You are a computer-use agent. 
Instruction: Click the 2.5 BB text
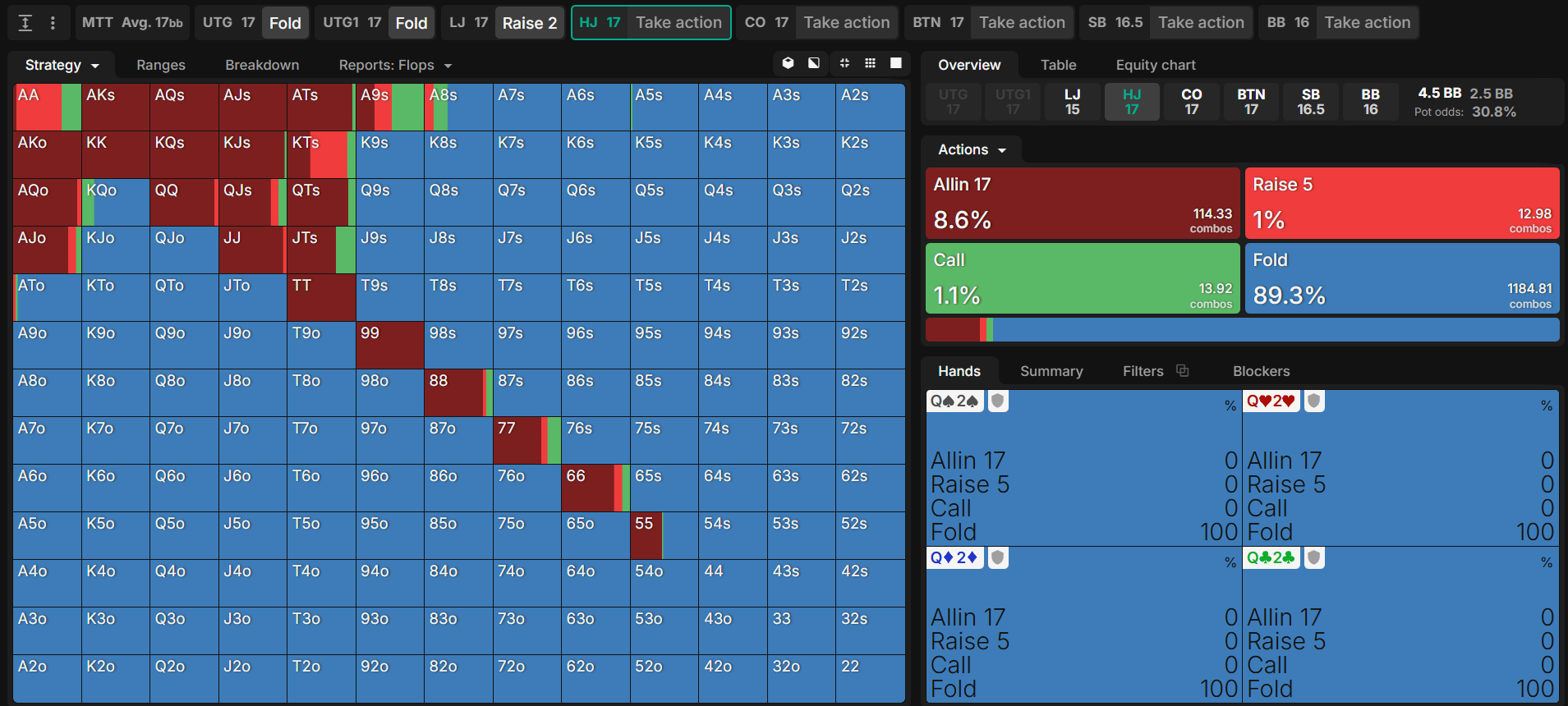click(x=1491, y=94)
